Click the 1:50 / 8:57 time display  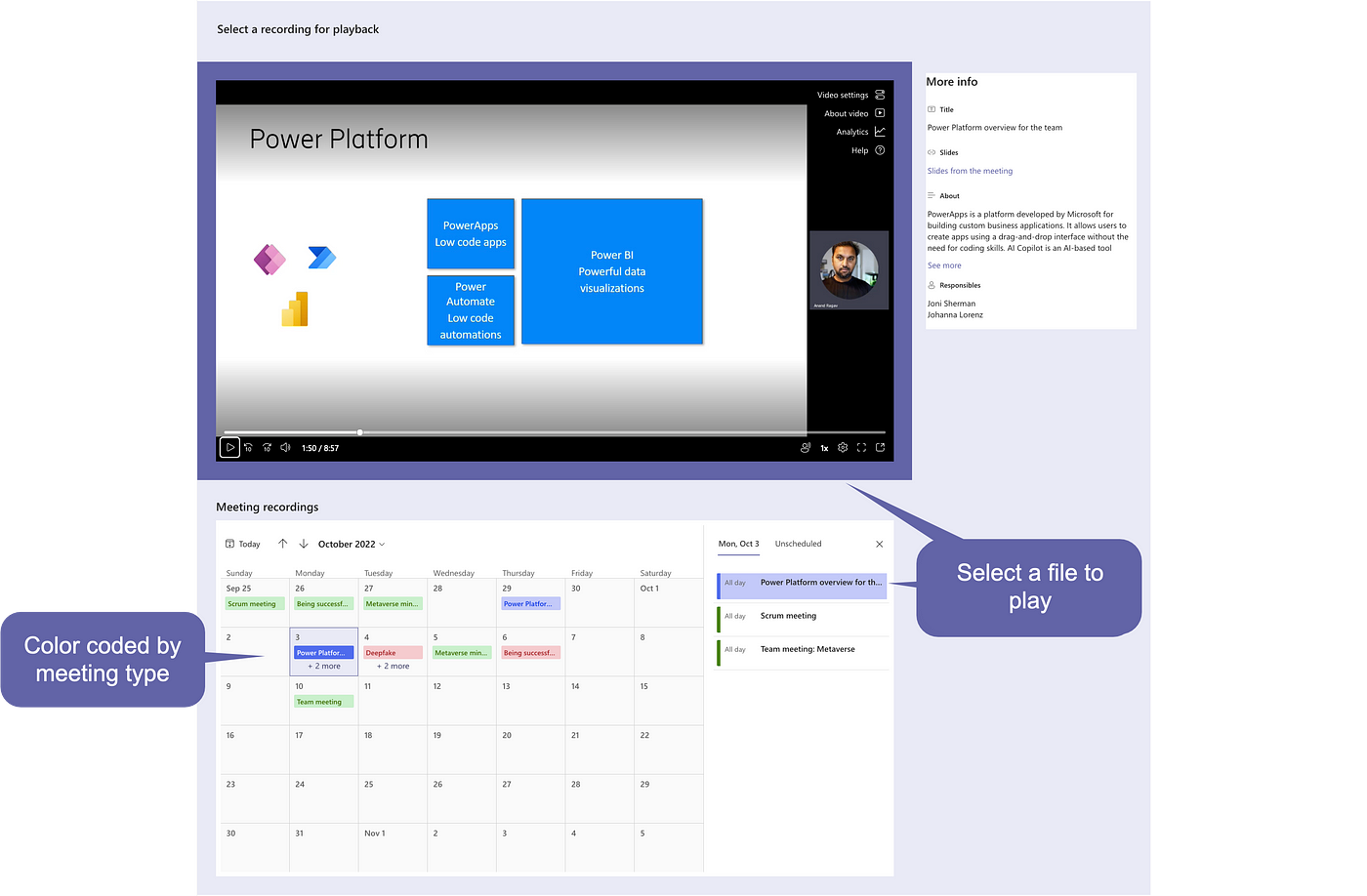(320, 448)
